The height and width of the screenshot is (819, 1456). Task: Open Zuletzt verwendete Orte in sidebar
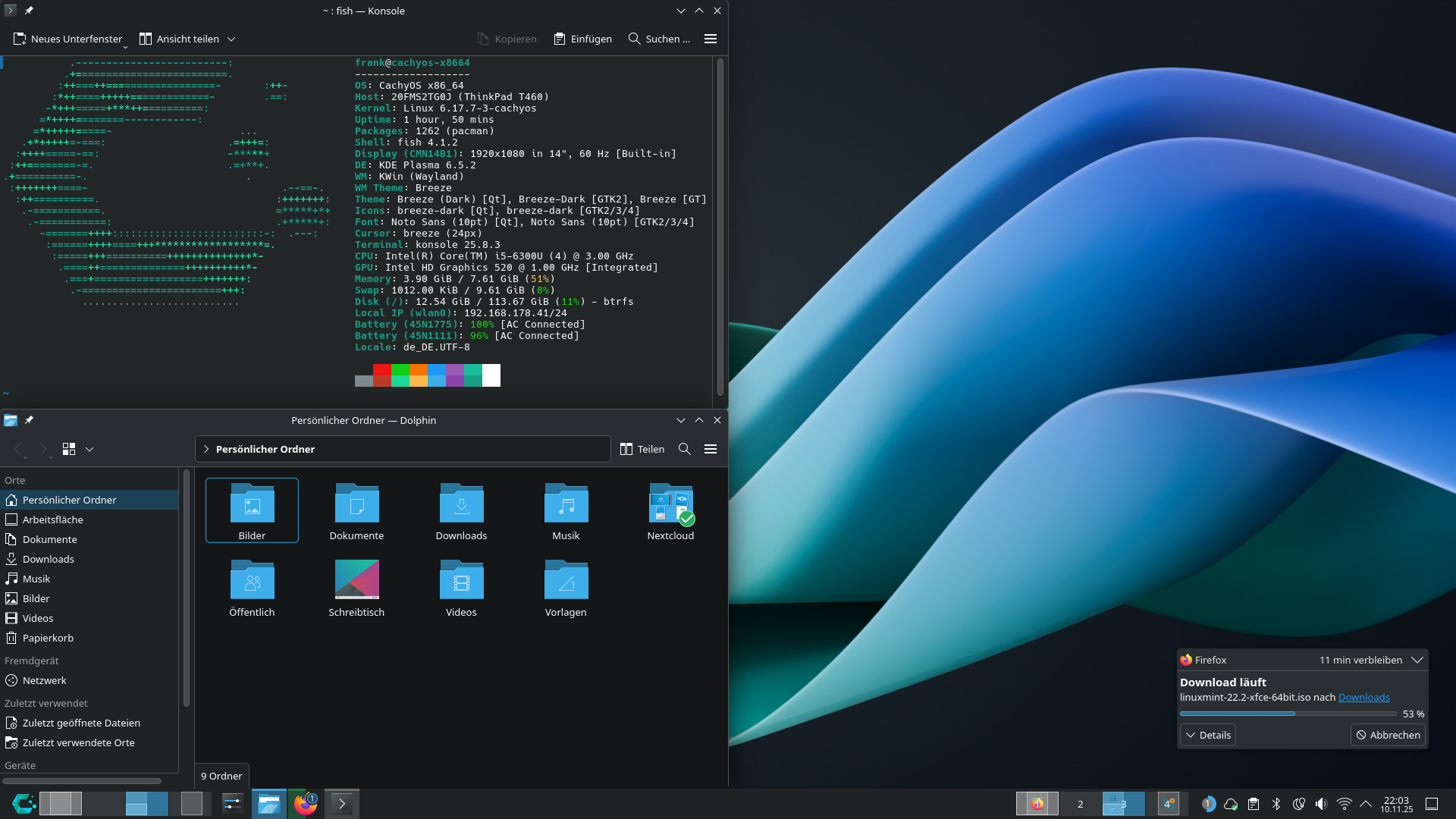click(x=89, y=742)
